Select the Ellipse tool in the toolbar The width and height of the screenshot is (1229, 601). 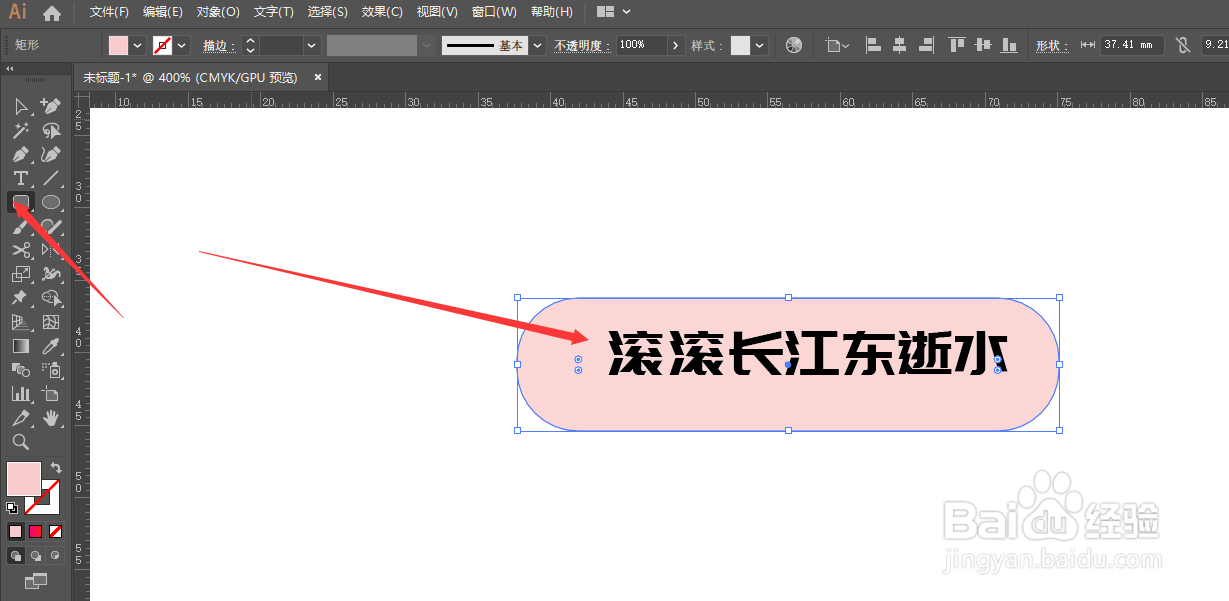[x=51, y=201]
